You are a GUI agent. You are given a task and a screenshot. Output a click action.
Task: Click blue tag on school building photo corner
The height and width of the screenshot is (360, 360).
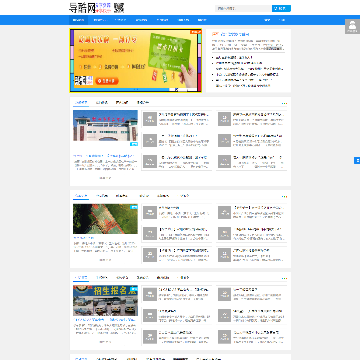134,144
